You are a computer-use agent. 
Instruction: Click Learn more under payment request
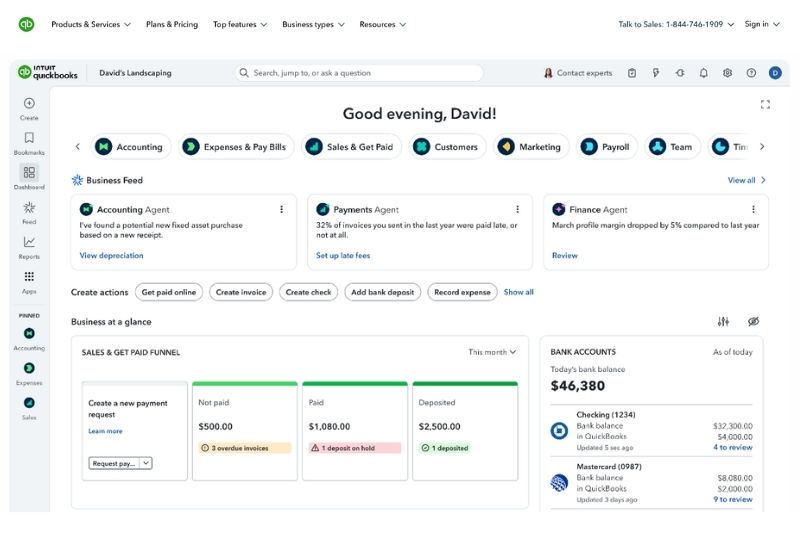[x=105, y=431]
